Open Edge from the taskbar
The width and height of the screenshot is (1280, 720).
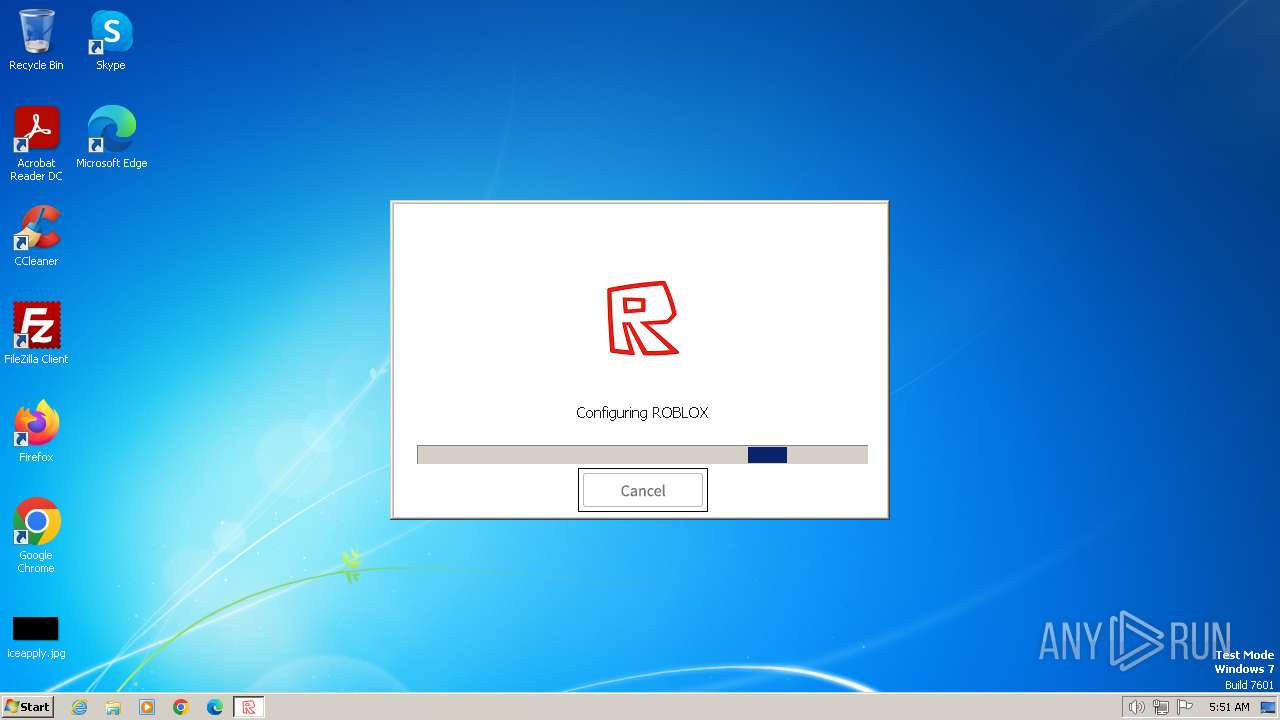coord(215,707)
